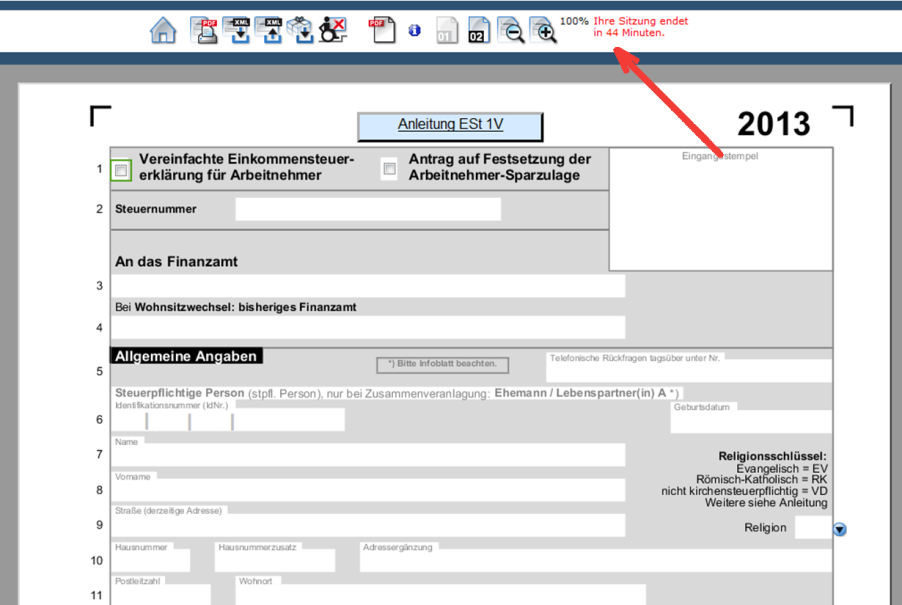Viewport: 902px width, 605px height.
Task: Click the Religion code input box
Action: (x=813, y=528)
